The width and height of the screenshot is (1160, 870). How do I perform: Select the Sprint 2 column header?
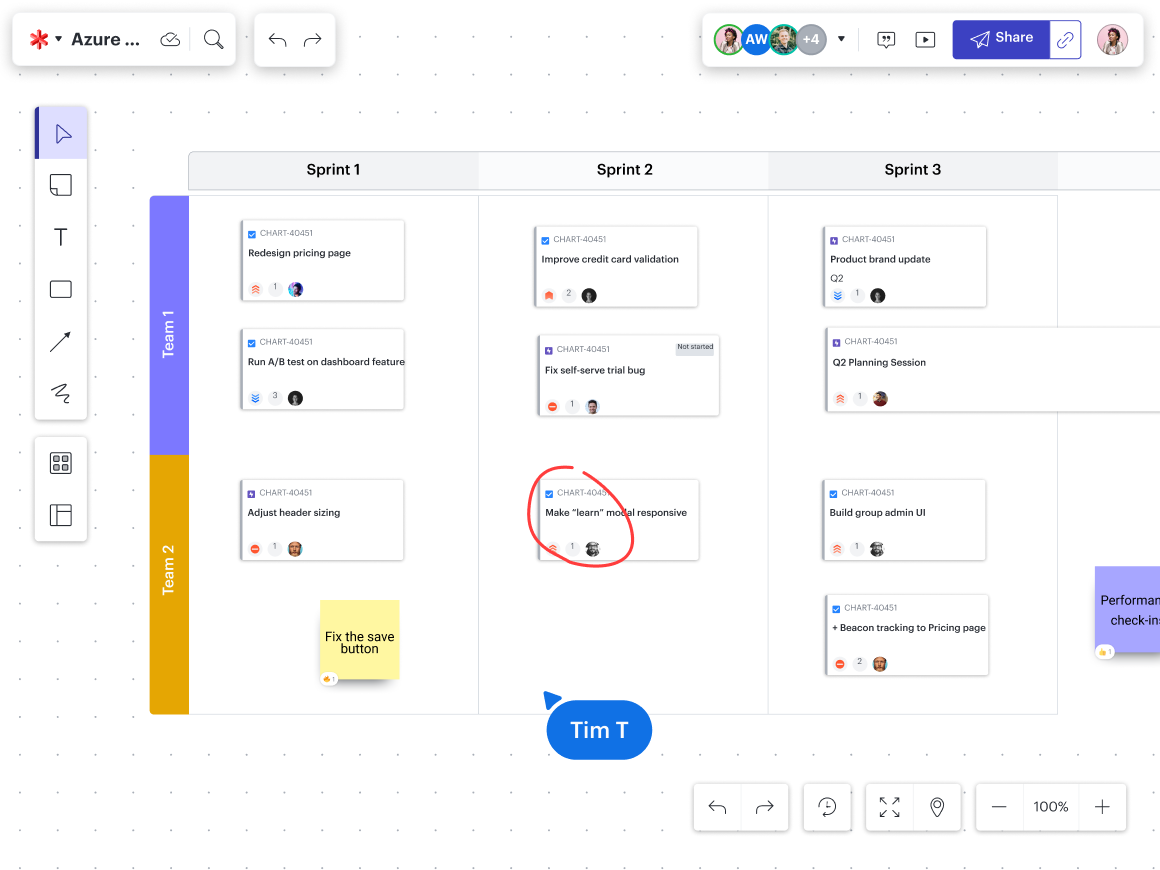[624, 170]
